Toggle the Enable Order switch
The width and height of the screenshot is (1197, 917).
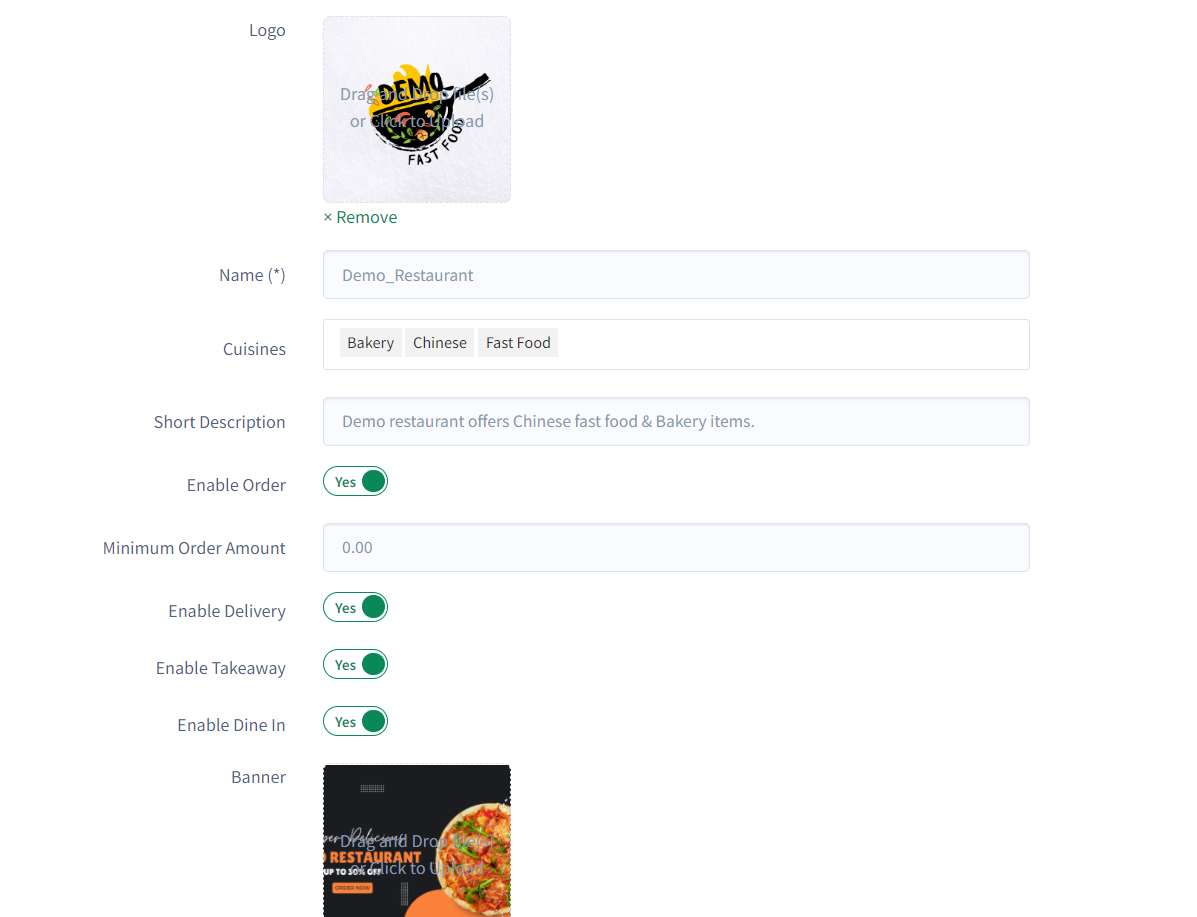(356, 482)
